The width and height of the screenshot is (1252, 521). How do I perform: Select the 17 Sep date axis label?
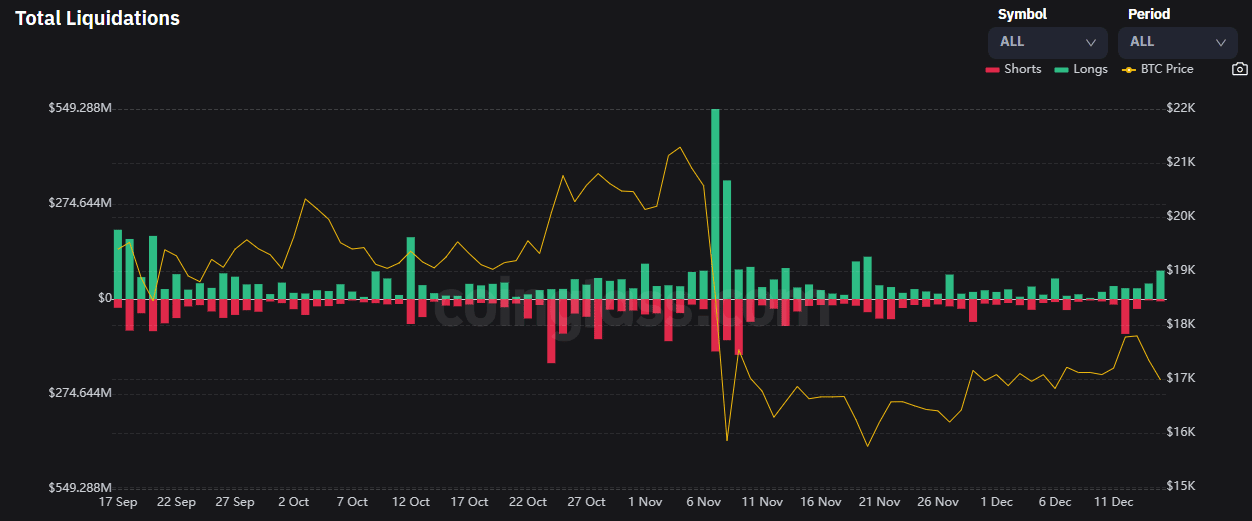point(119,502)
